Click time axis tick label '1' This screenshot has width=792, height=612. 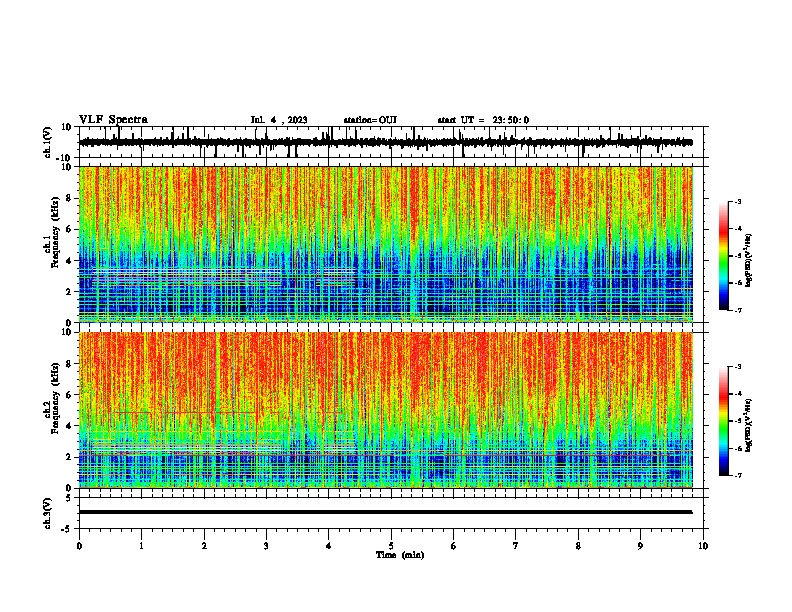(x=141, y=546)
